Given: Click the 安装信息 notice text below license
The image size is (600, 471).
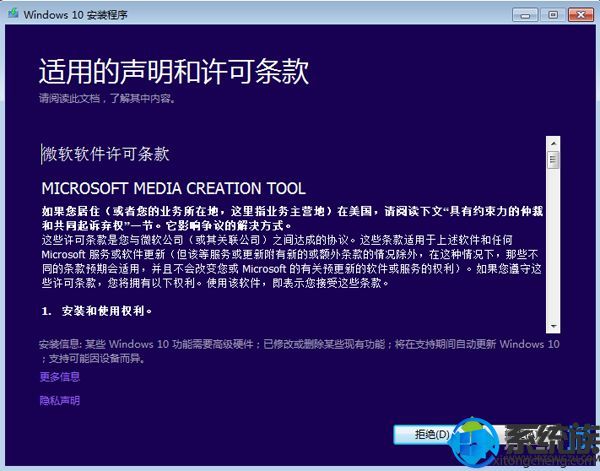Looking at the screenshot, I should coord(299,351).
